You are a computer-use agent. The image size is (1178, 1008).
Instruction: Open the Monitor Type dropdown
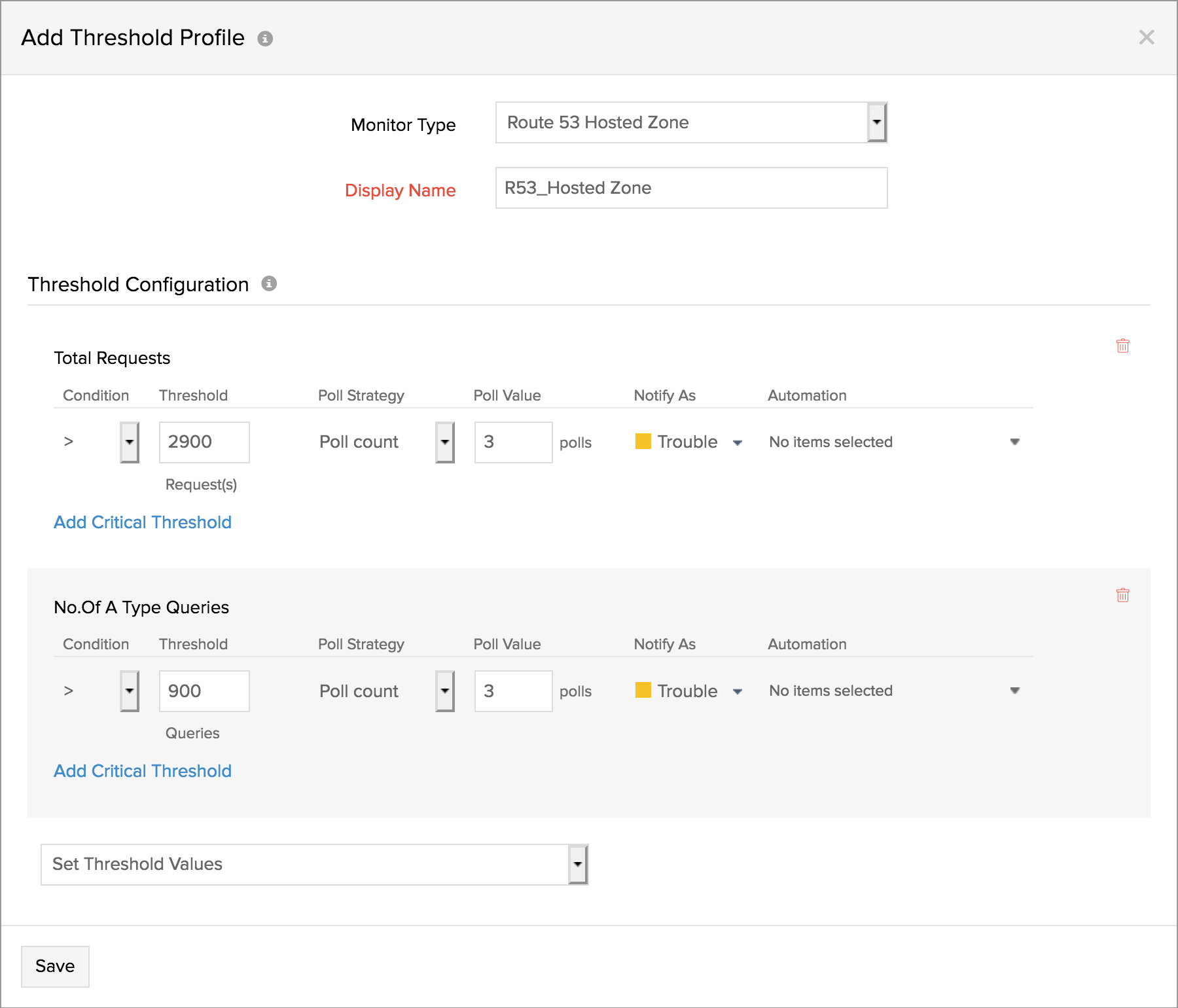[876, 122]
